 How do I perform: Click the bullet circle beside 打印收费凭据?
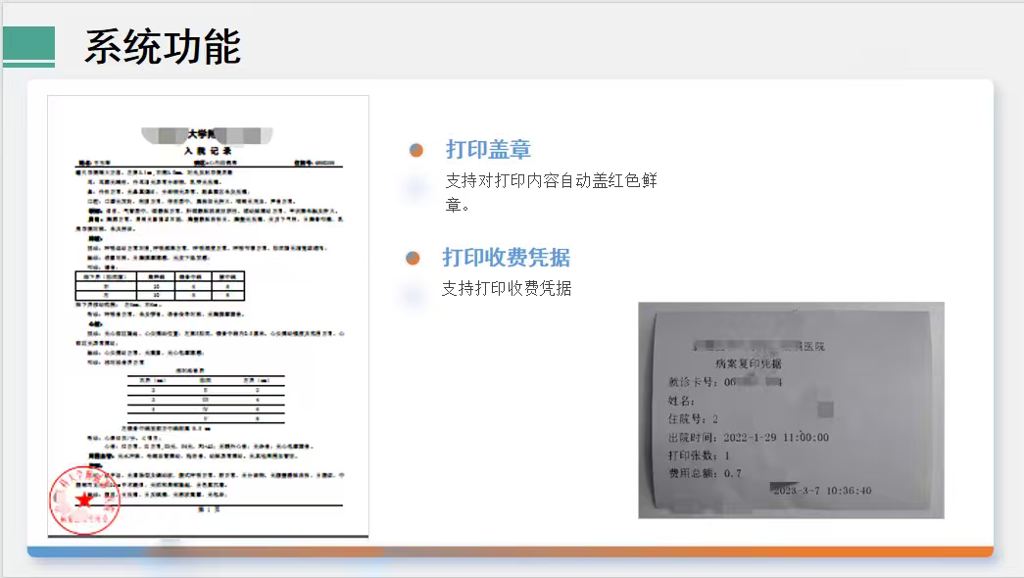coord(412,258)
